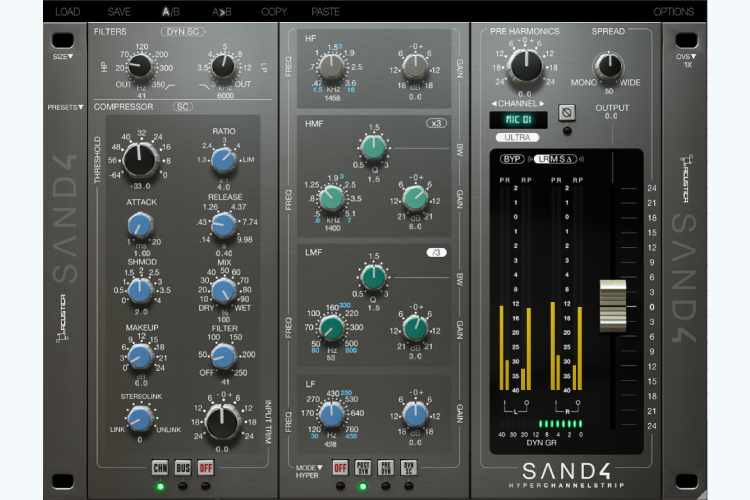Image resolution: width=750 pixels, height=500 pixels.
Task: Enable the compressor CHN mode button
Action: (x=160, y=467)
